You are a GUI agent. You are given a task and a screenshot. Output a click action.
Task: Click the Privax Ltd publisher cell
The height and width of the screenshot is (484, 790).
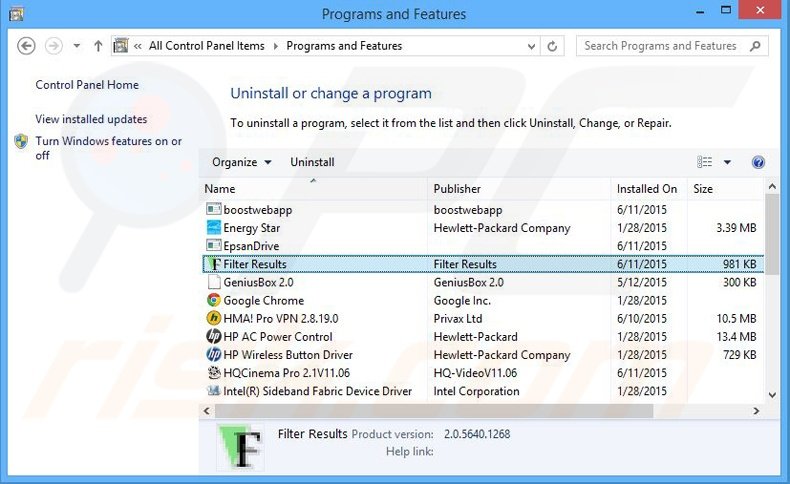458,319
